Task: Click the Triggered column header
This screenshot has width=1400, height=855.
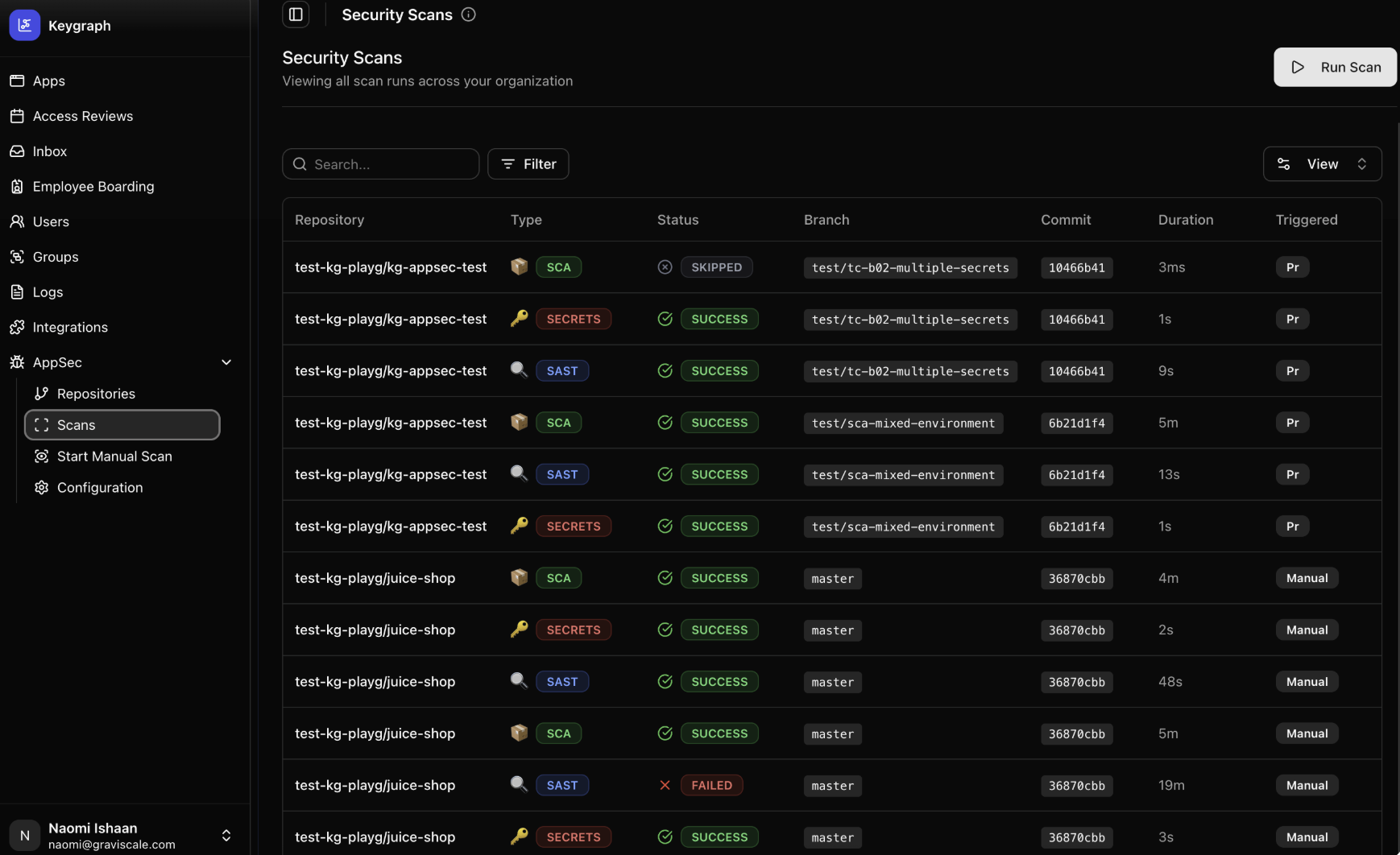Action: (1307, 220)
